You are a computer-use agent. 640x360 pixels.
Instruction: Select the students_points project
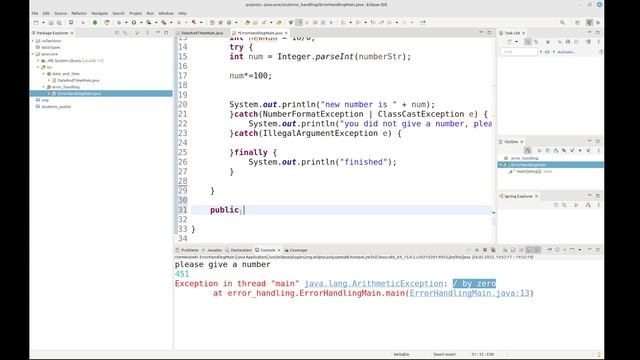coord(56,107)
